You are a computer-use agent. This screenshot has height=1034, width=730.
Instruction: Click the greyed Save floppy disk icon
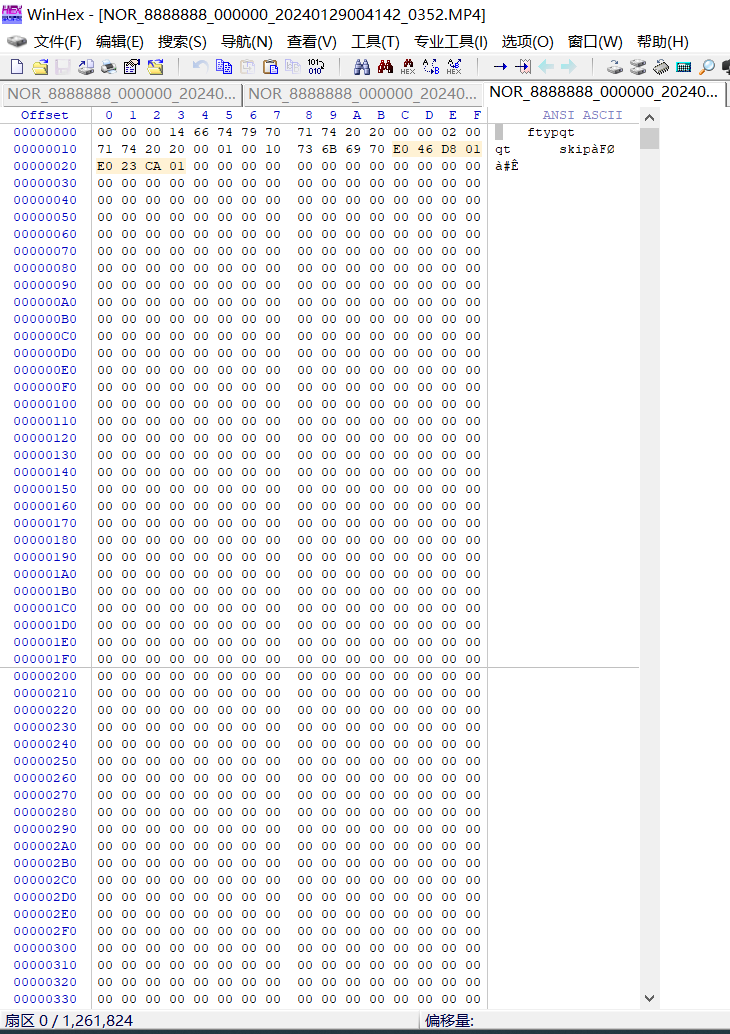[x=63, y=67]
